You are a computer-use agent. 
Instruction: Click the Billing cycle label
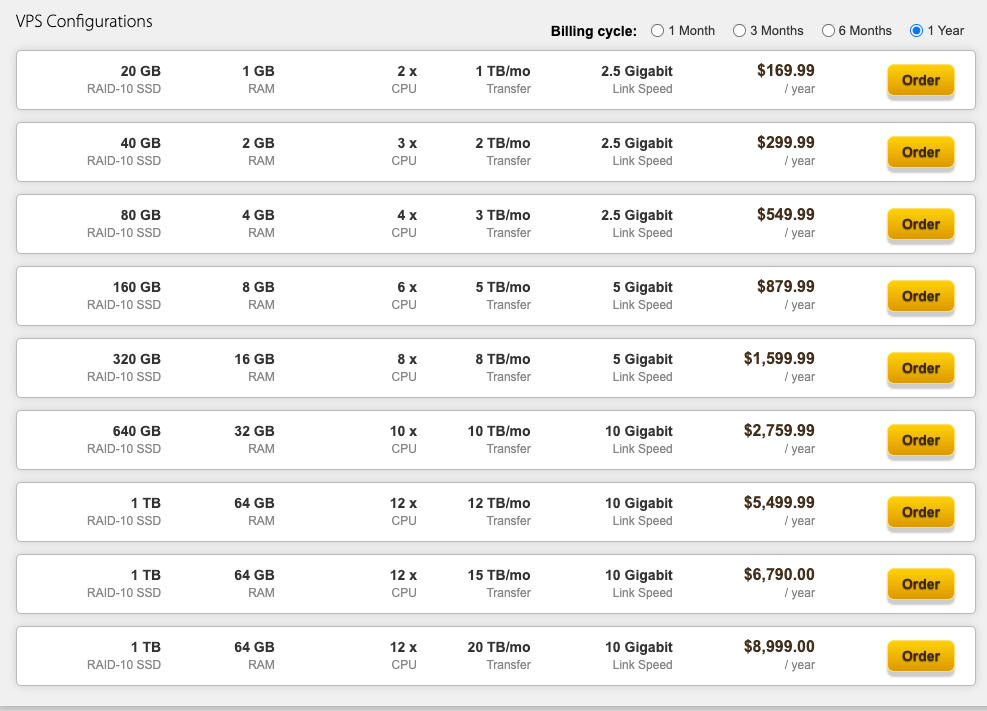594,31
